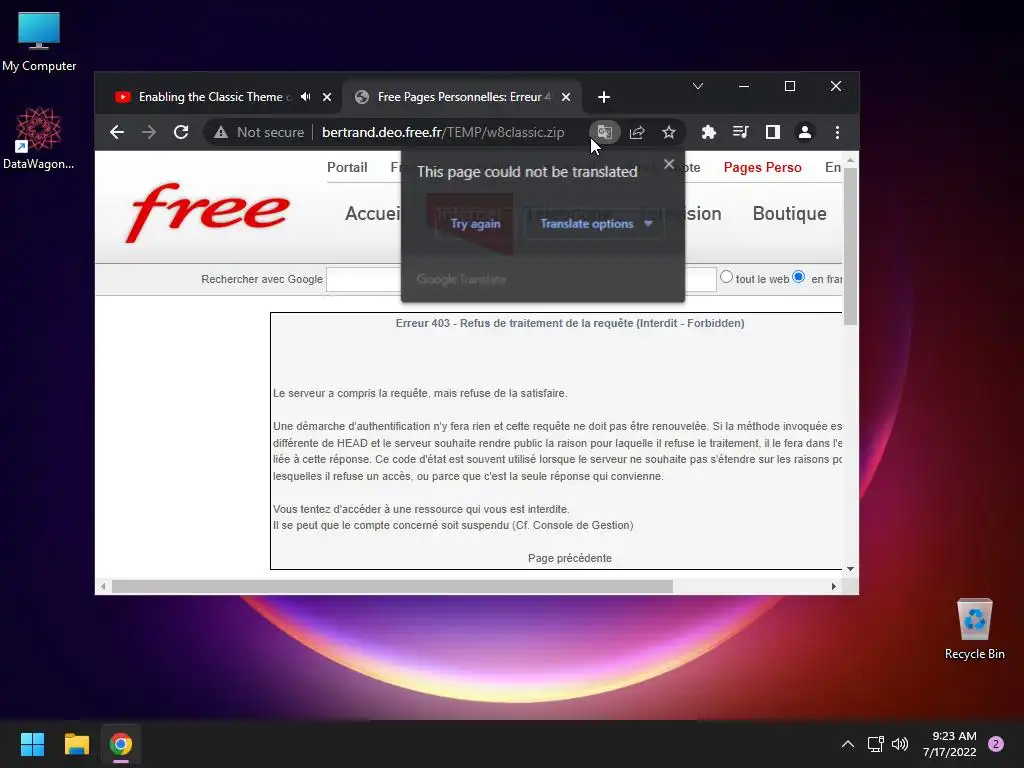Close the Enabling the Classic Theme tab

327,97
